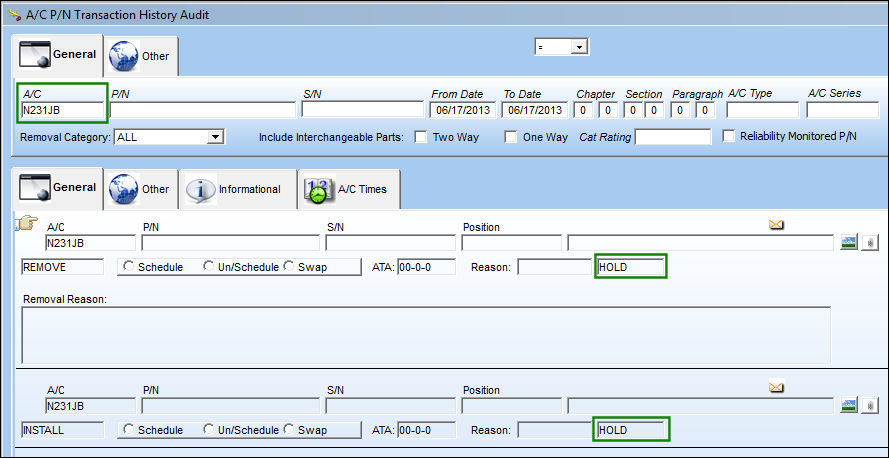
Task: Select Un/Schedule radio in the REMOVE record
Action: coord(208,266)
